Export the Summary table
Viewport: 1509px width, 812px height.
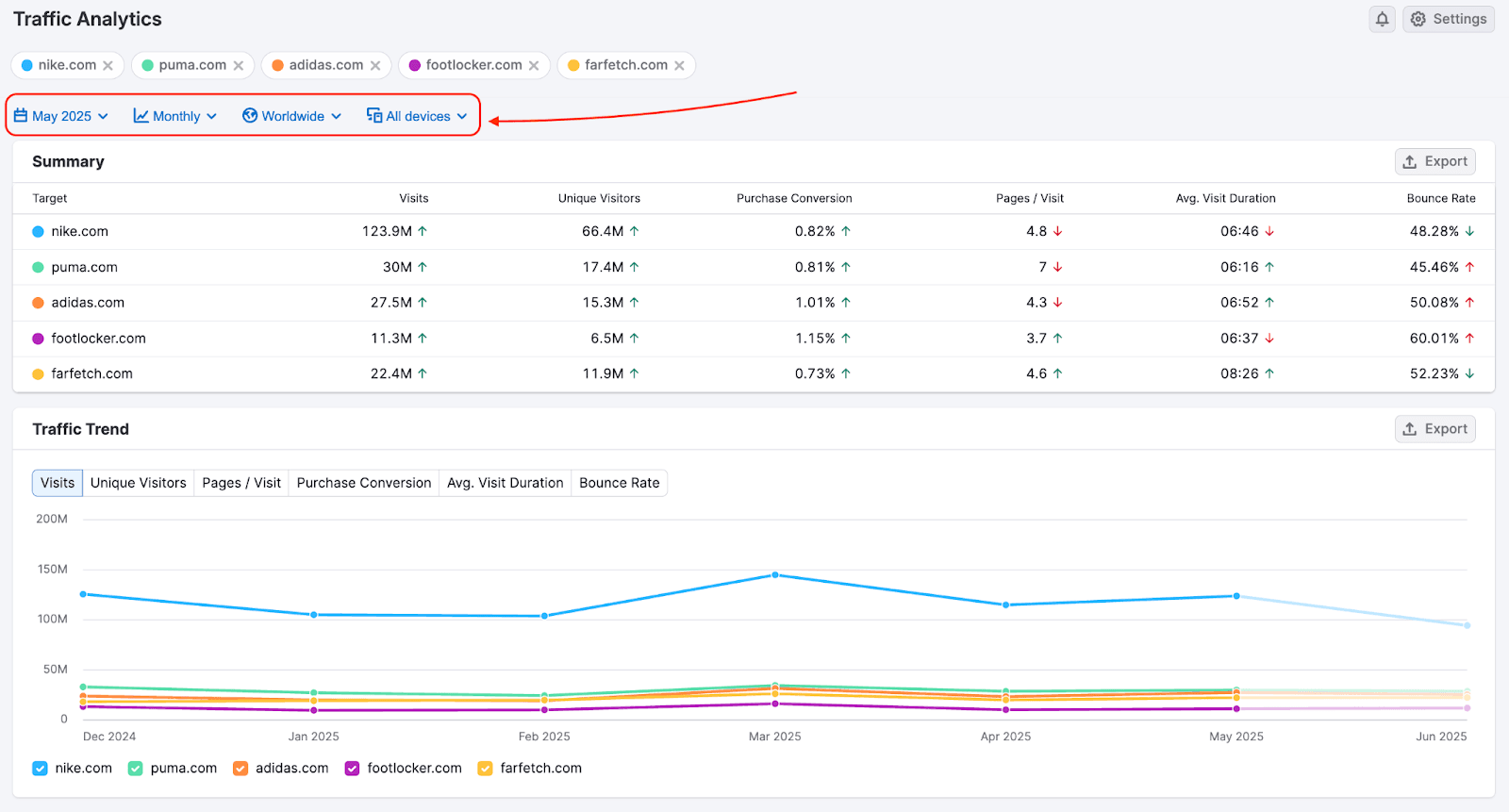pos(1434,161)
